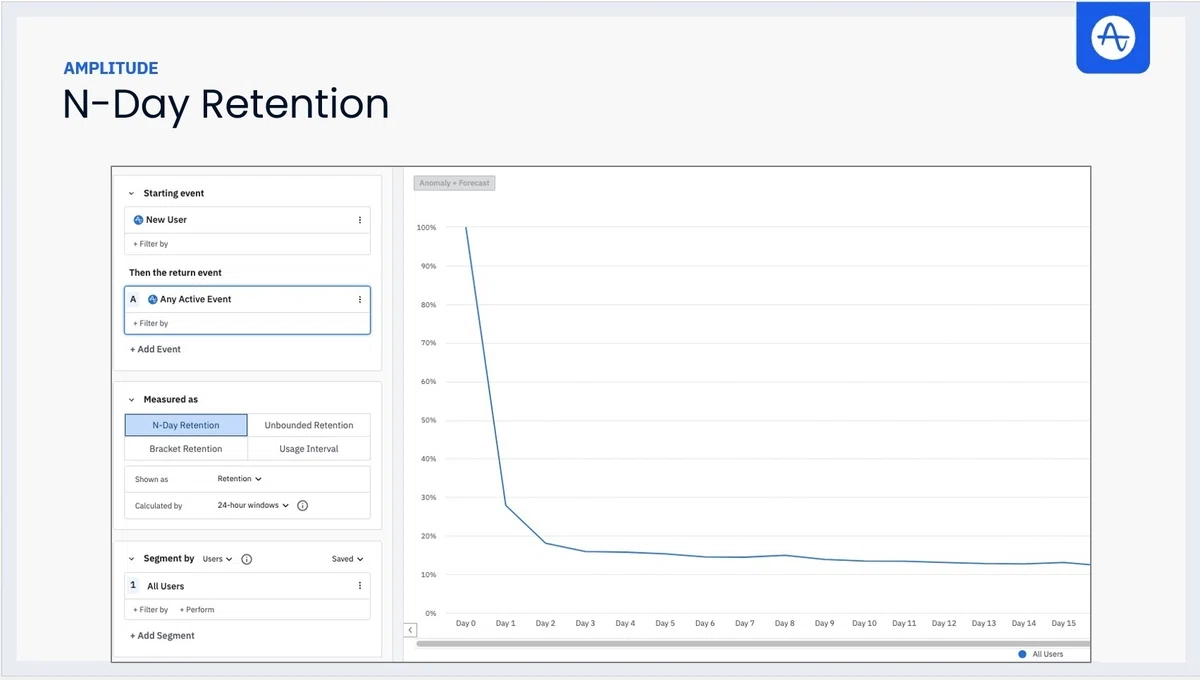This screenshot has width=1200, height=680.
Task: Open the New User event options menu
Action: tap(360, 220)
